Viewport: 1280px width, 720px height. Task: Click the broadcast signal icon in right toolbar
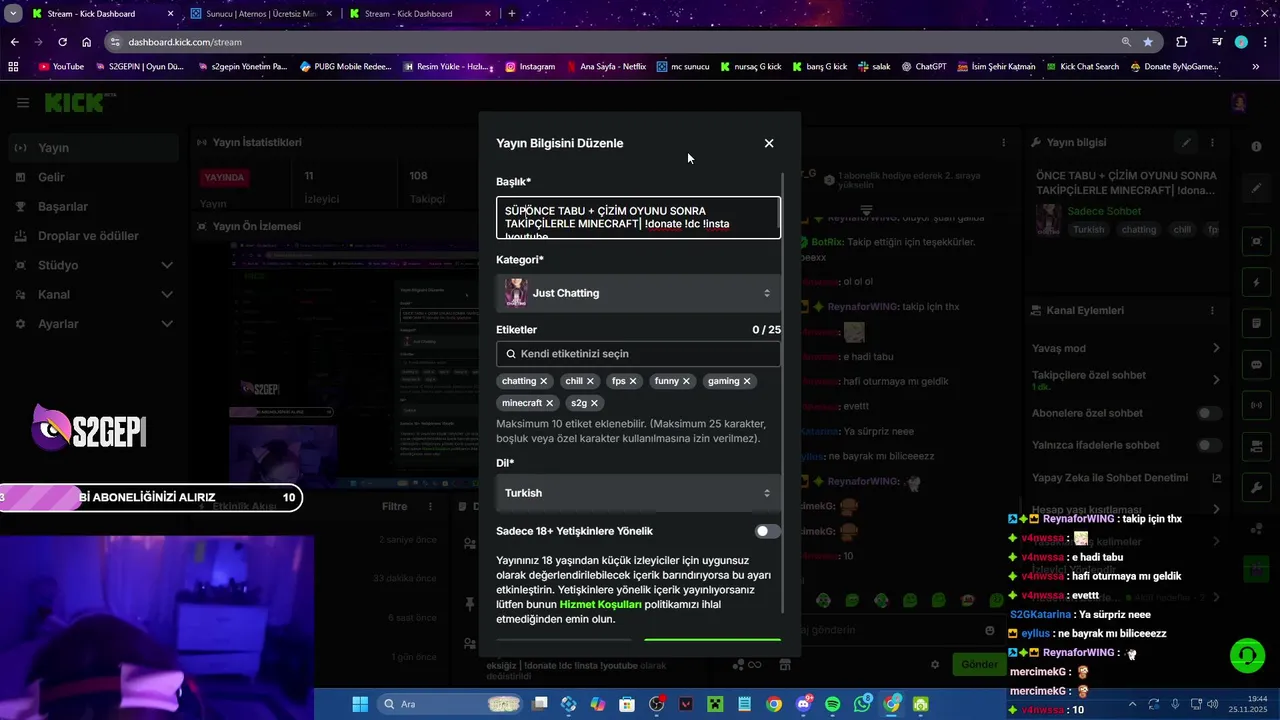(1256, 406)
